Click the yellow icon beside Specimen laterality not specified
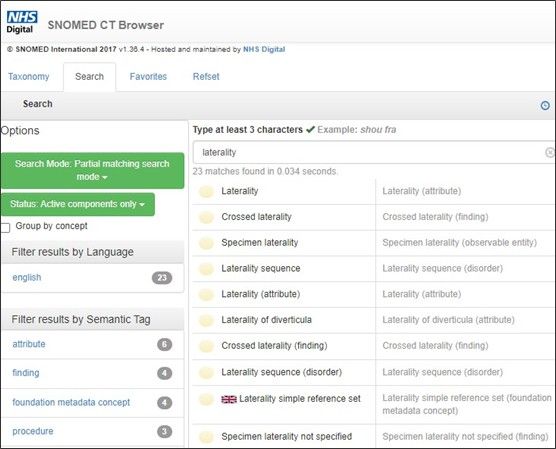 pyautogui.click(x=206, y=437)
